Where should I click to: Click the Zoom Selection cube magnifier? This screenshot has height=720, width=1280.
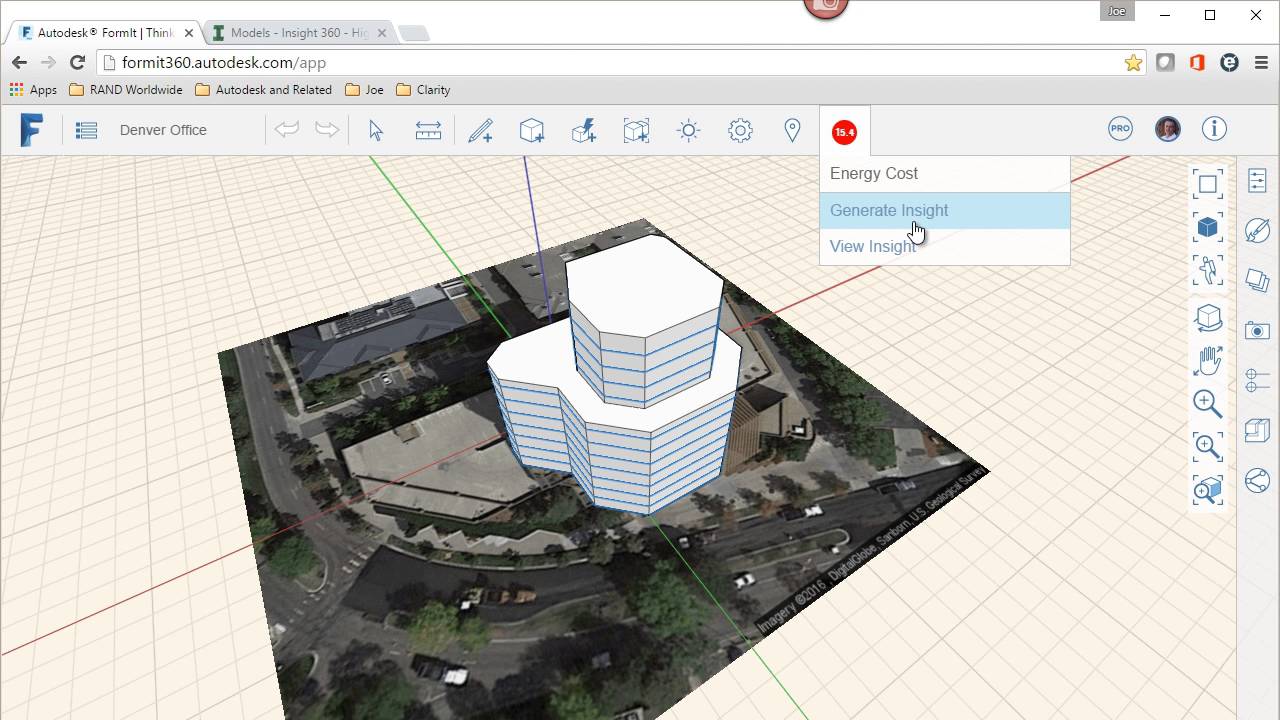coord(1208,489)
